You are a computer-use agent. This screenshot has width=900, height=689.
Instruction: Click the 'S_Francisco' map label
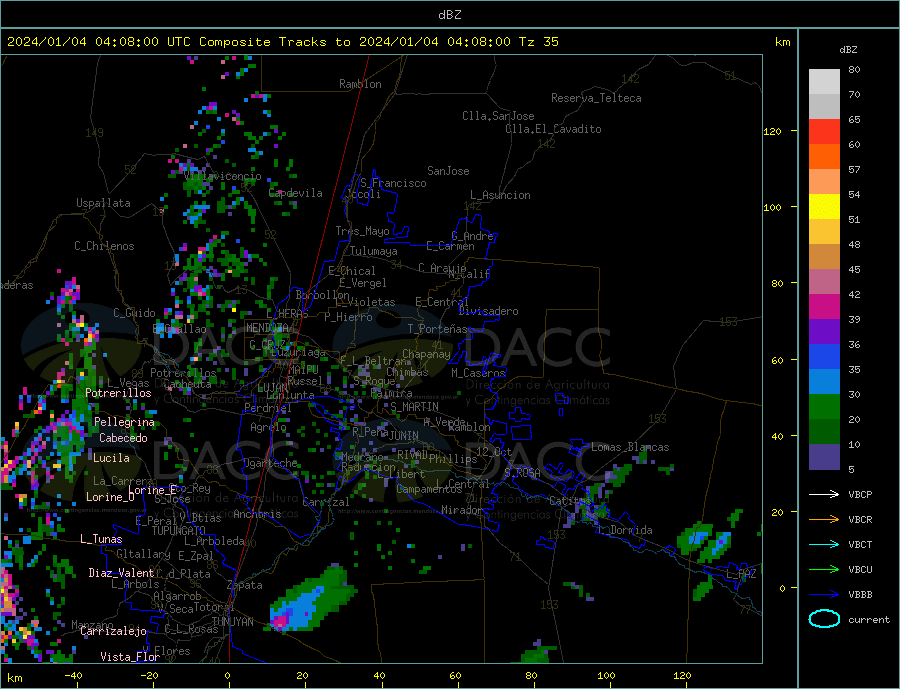pyautogui.click(x=393, y=183)
